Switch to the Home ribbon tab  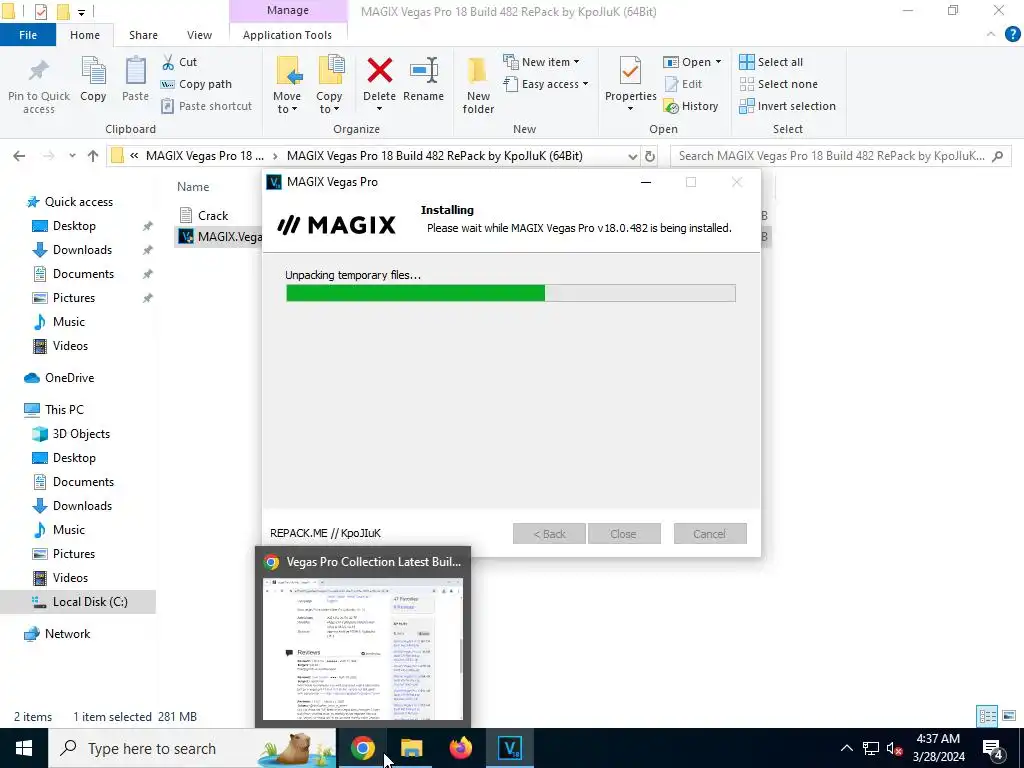(x=85, y=35)
